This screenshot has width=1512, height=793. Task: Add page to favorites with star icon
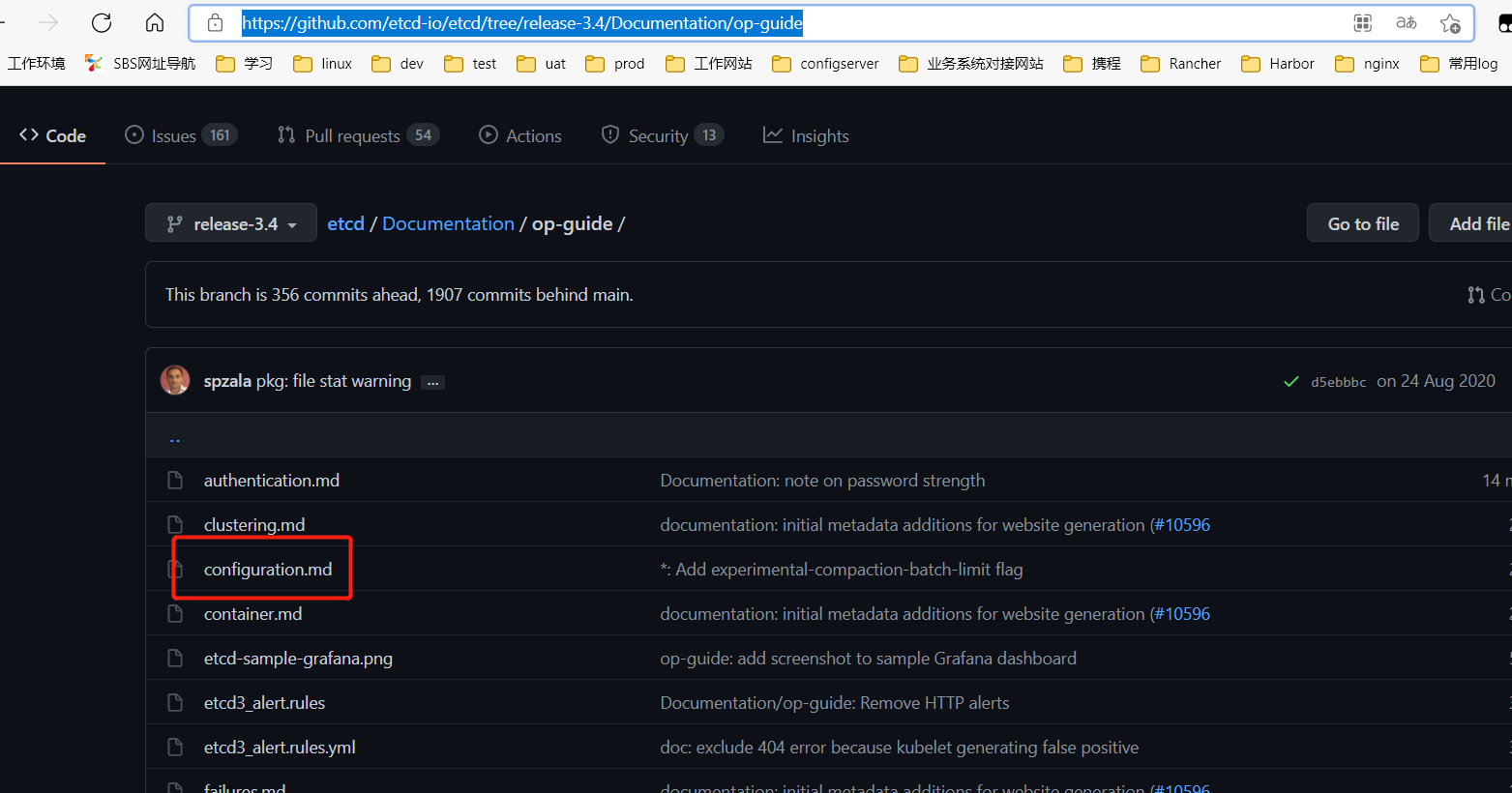[x=1450, y=23]
